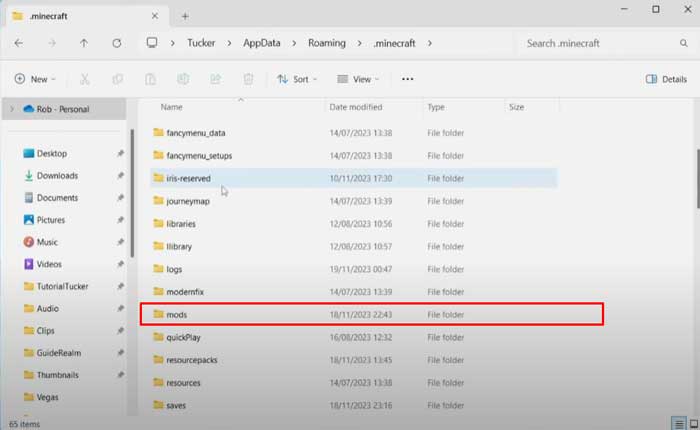
Task: Click the Delete trash icon
Action: click(x=248, y=79)
